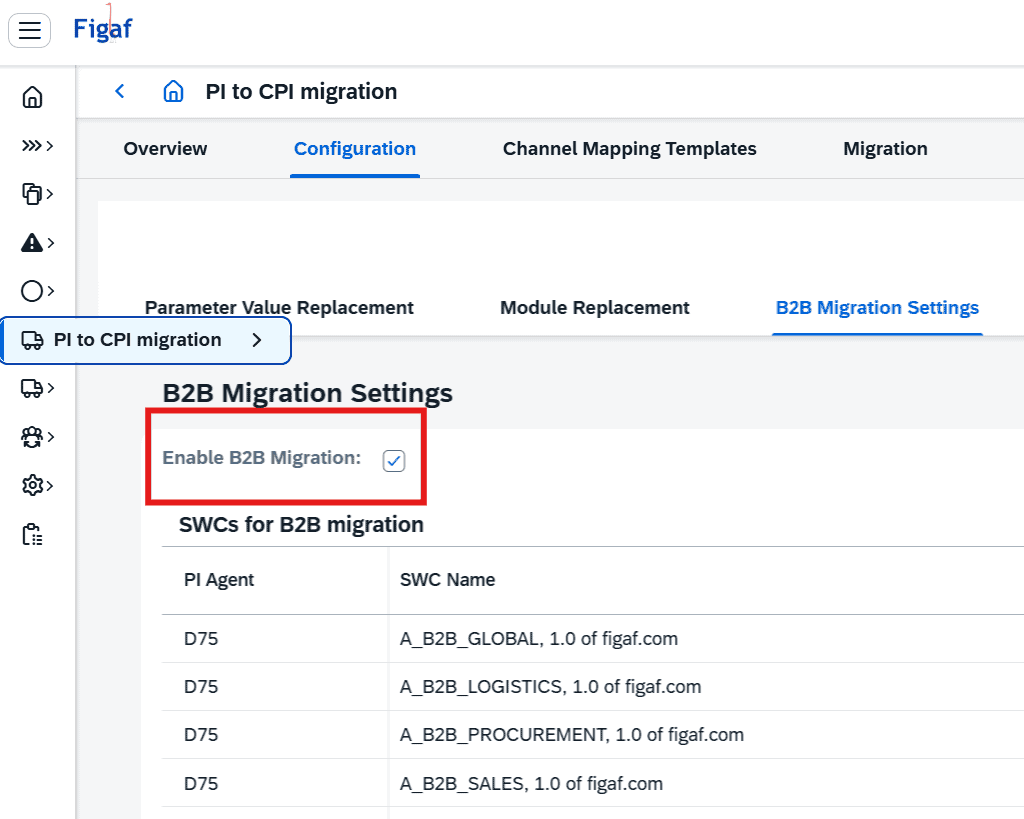Expand the settings gear sidebar item chevron
The width and height of the screenshot is (1024, 819).
coord(50,485)
